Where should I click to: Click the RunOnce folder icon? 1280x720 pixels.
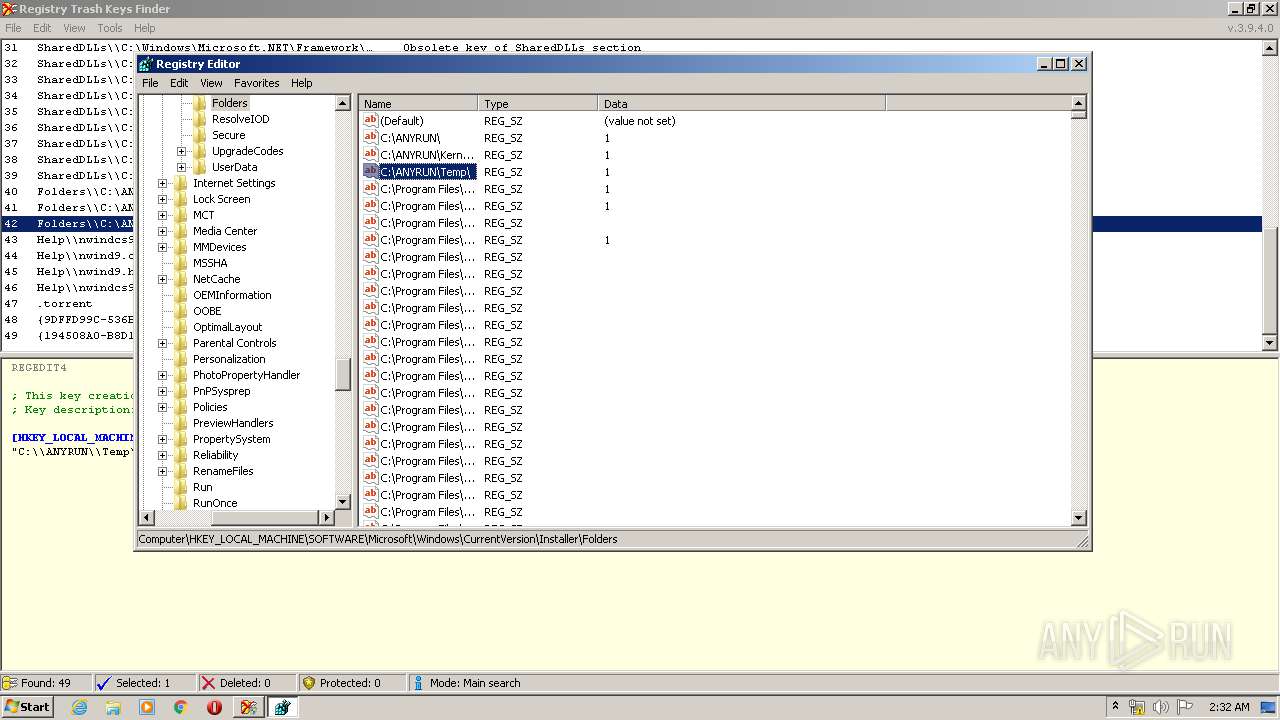pyautogui.click(x=181, y=503)
